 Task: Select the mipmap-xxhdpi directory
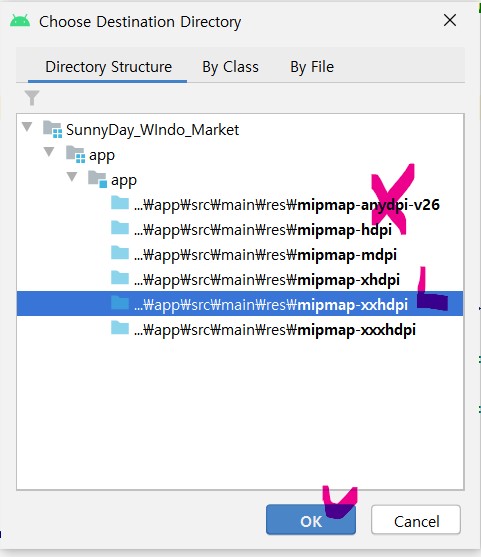click(x=240, y=304)
